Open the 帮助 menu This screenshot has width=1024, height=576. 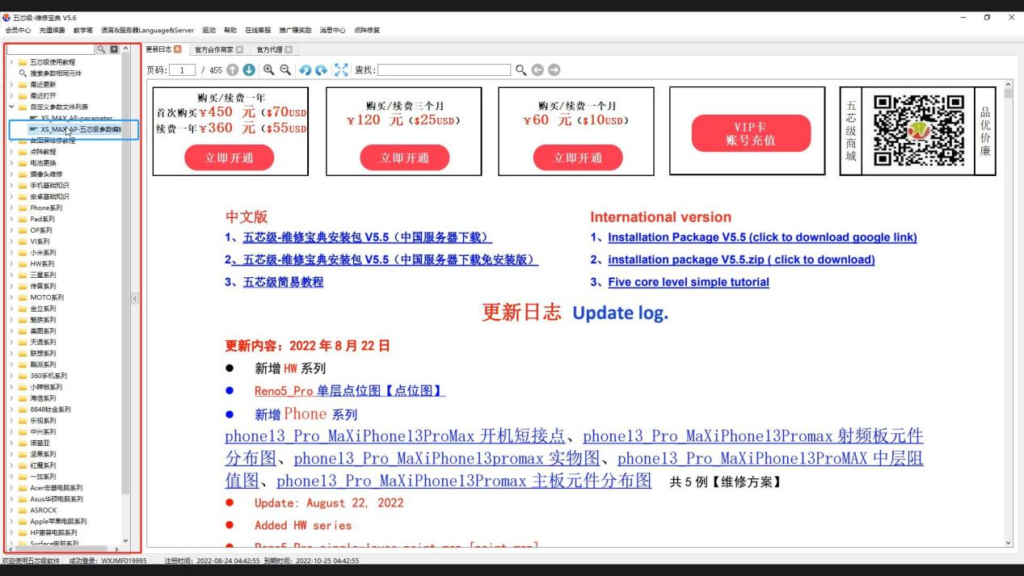click(230, 30)
